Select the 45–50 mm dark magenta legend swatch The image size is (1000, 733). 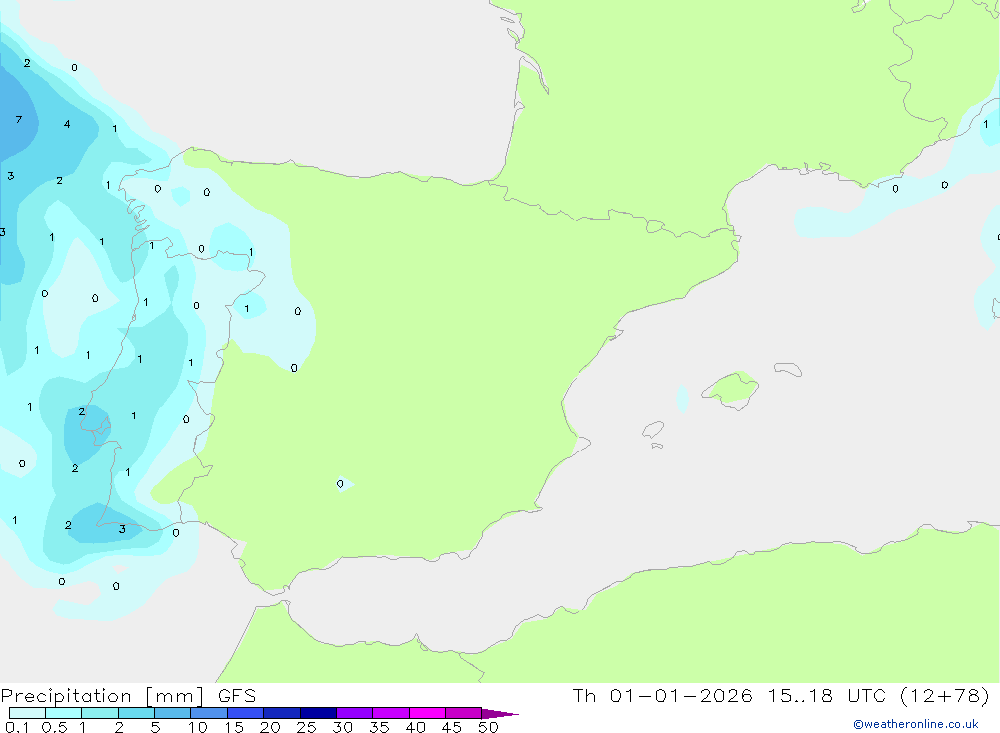tap(464, 713)
